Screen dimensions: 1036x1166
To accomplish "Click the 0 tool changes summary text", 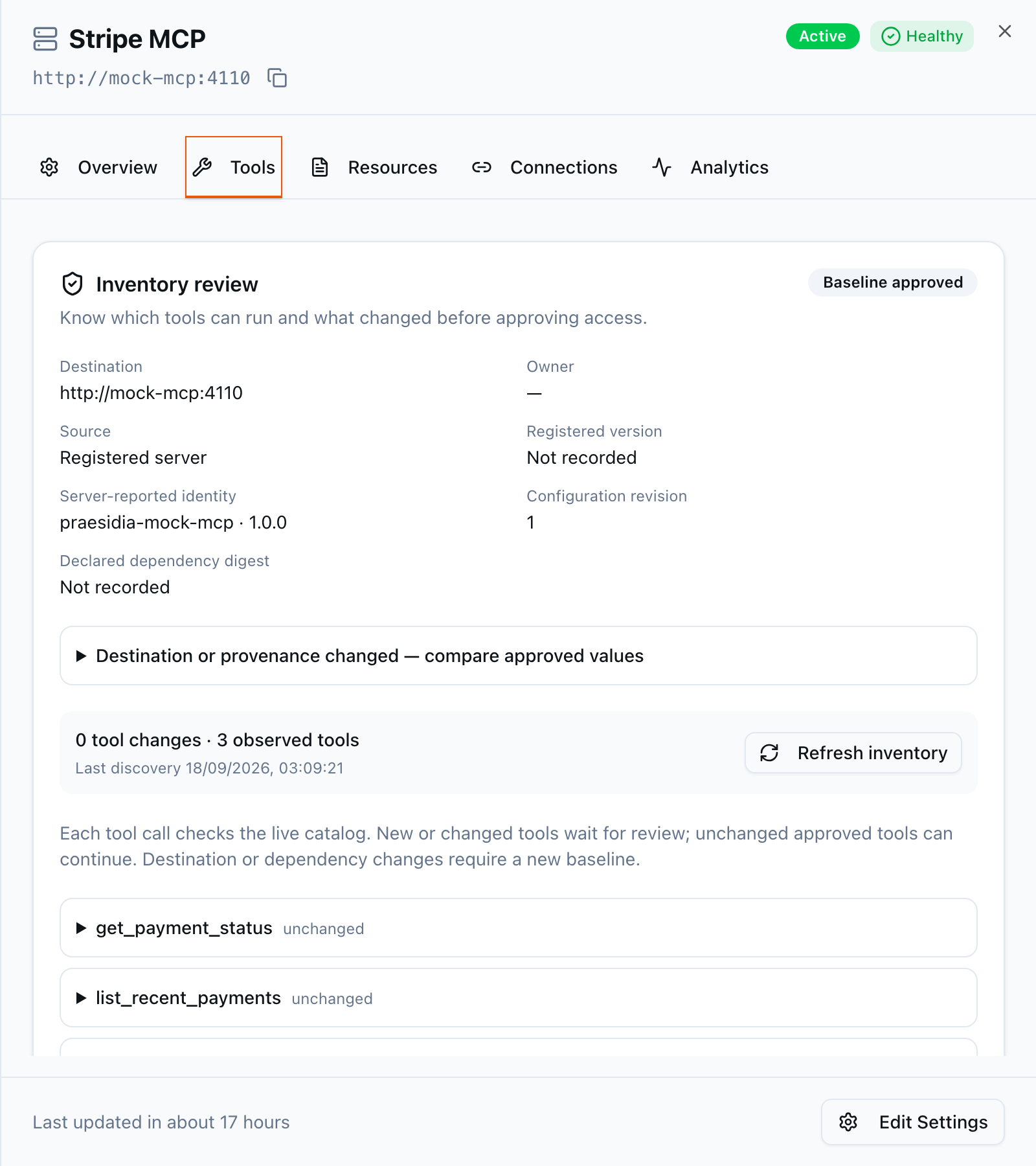I will pyautogui.click(x=218, y=740).
